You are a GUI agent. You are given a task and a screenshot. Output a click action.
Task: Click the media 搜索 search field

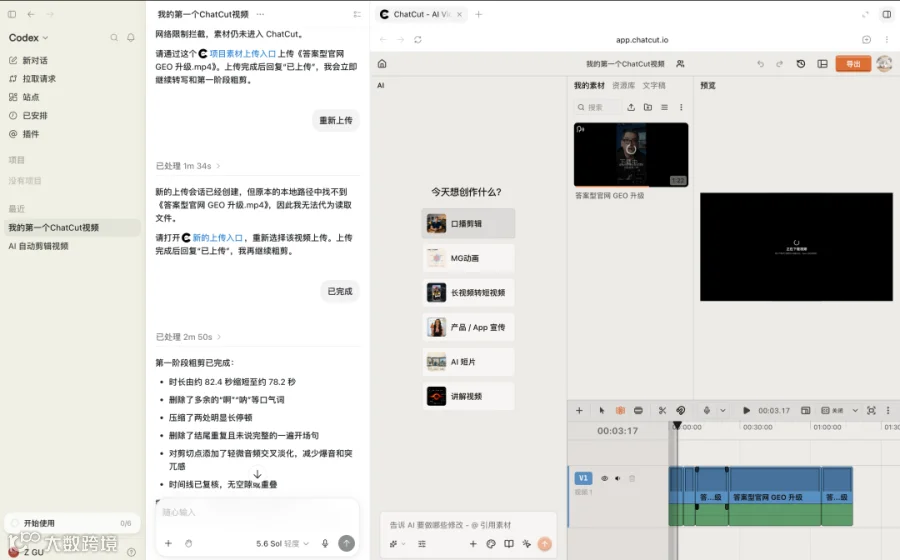[598, 107]
